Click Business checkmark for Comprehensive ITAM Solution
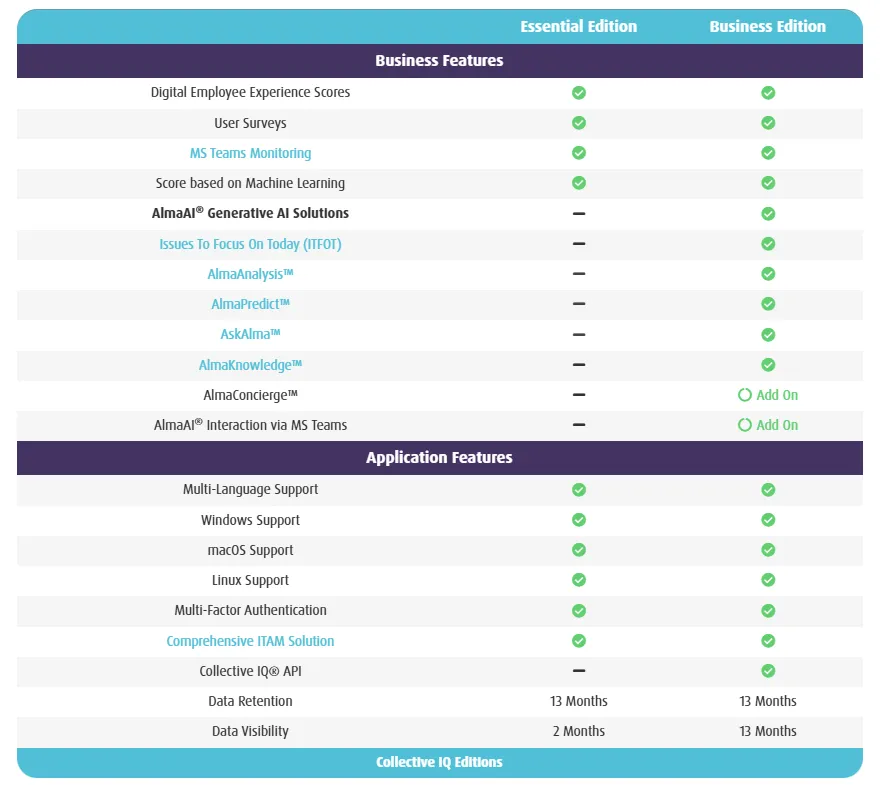Screen dimensions: 889x792 pos(768,641)
